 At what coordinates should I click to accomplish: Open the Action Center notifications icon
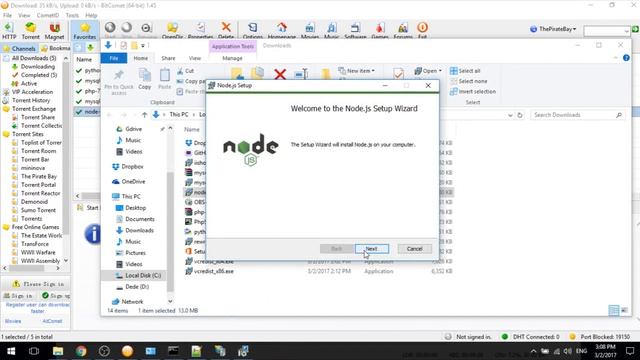click(630, 351)
